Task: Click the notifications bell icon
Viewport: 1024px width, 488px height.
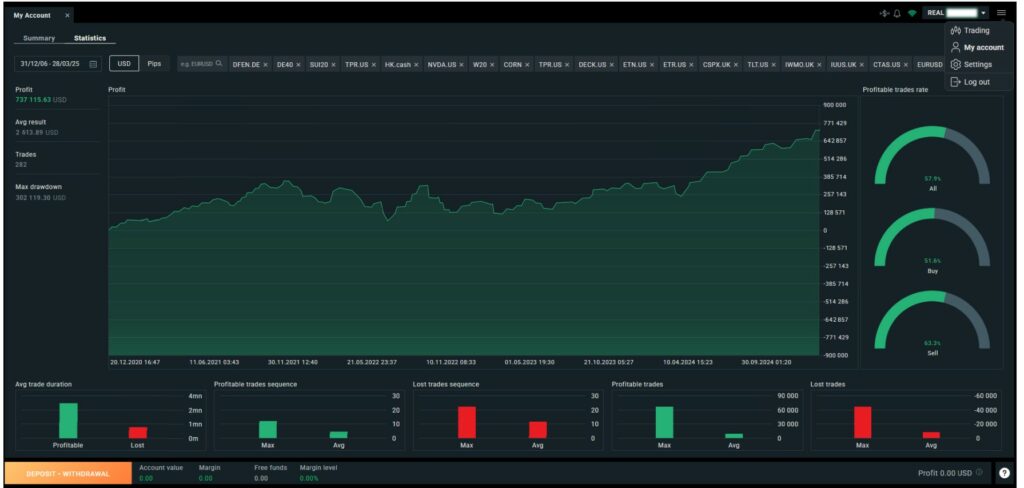Action: (897, 13)
